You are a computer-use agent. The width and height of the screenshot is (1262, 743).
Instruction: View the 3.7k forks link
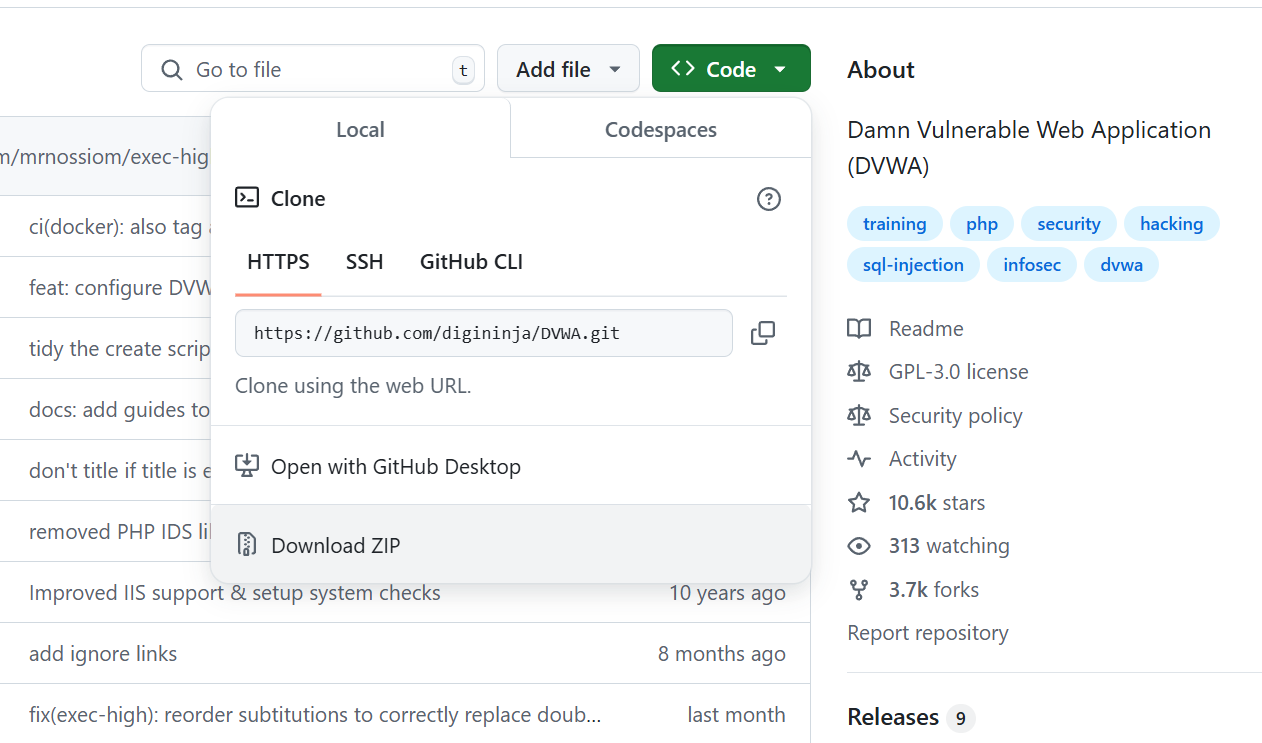(934, 590)
